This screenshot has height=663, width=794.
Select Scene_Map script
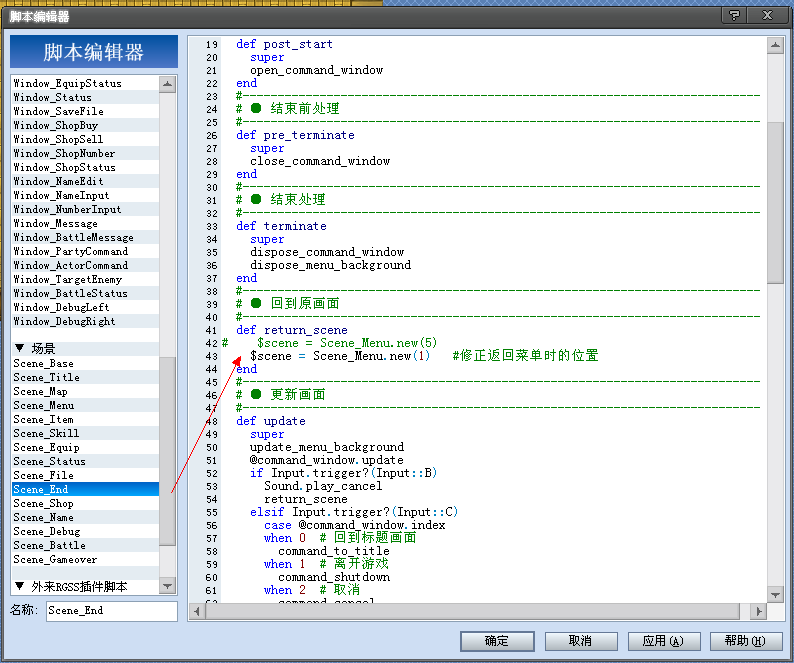tap(85, 392)
